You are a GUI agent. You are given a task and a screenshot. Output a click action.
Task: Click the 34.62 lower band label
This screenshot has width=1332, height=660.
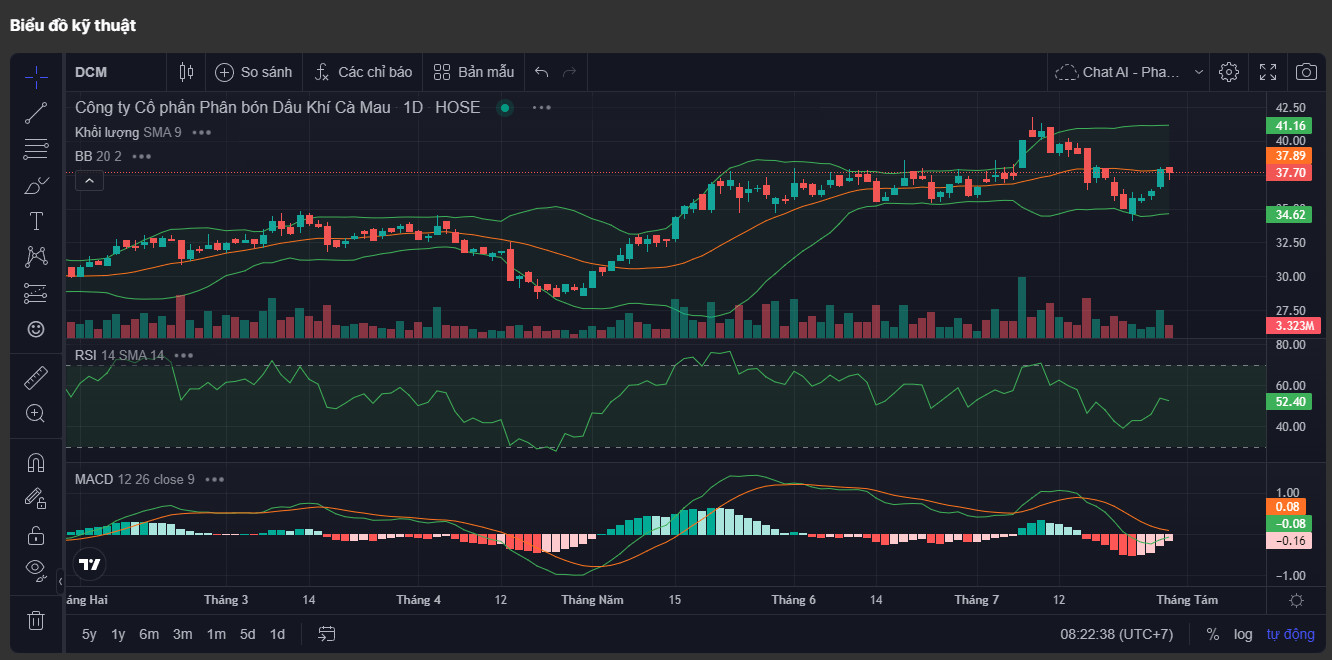tap(1291, 215)
